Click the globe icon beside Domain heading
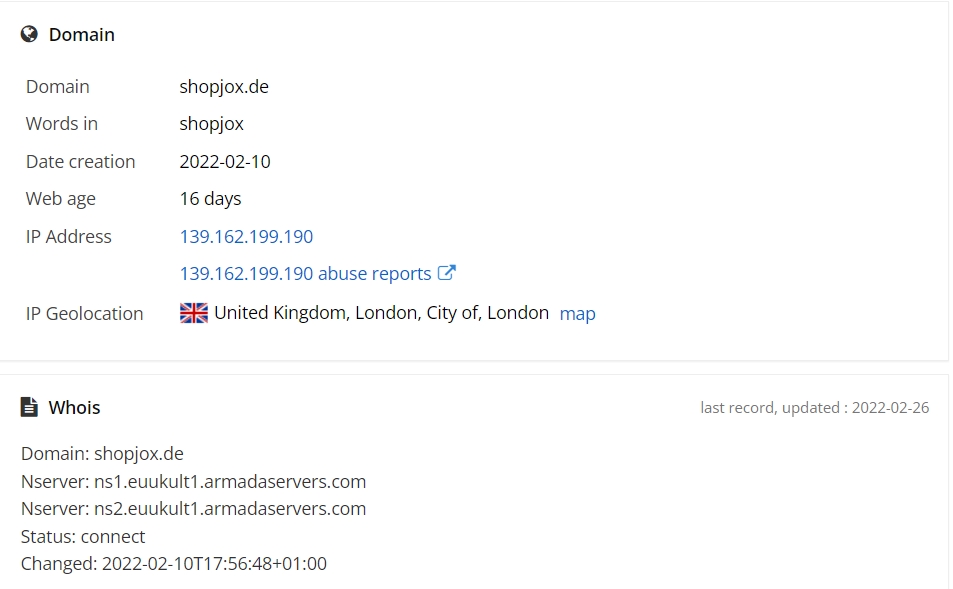 [29, 34]
